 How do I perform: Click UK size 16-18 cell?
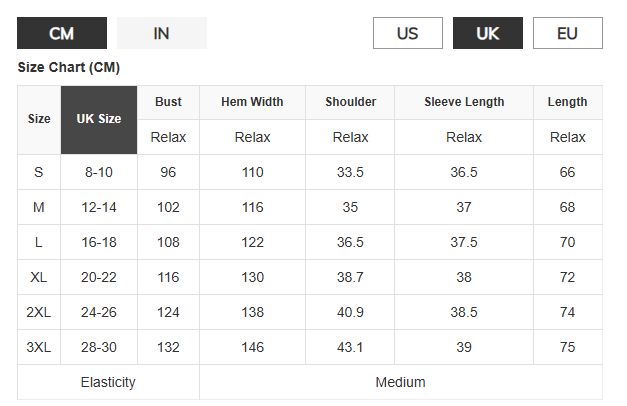pyautogui.click(x=99, y=242)
